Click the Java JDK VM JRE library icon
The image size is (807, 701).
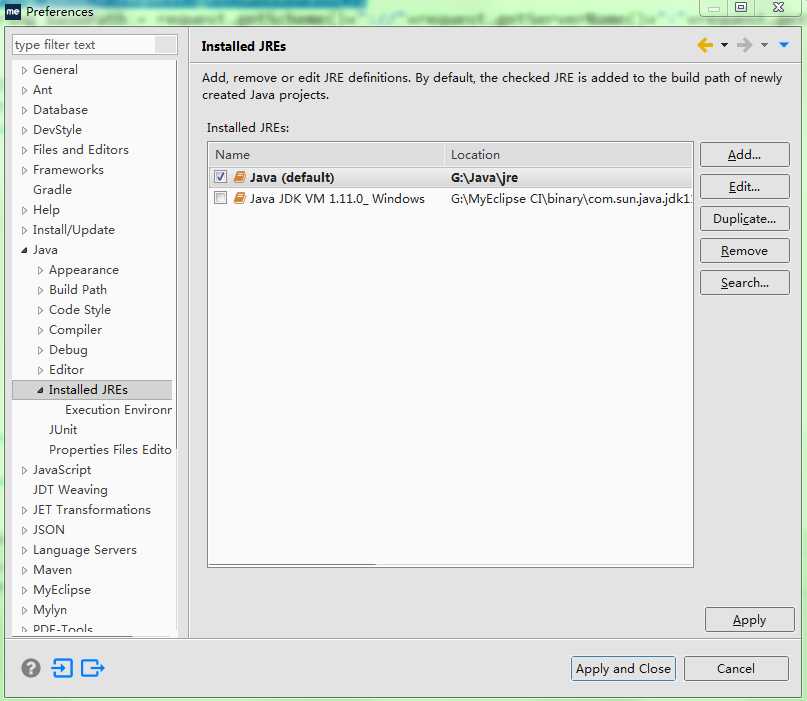pyautogui.click(x=239, y=198)
